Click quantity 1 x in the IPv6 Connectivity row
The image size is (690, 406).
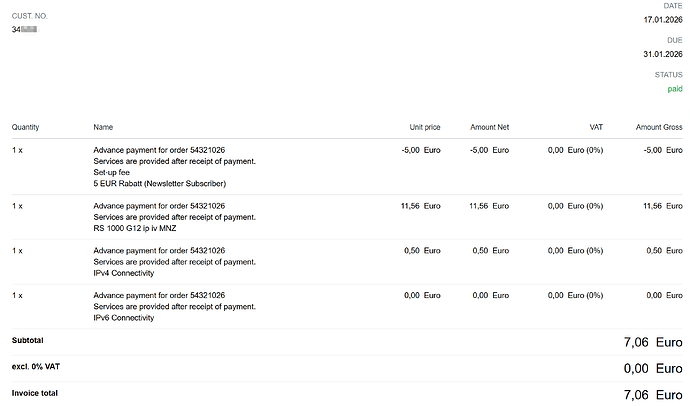[x=17, y=296]
